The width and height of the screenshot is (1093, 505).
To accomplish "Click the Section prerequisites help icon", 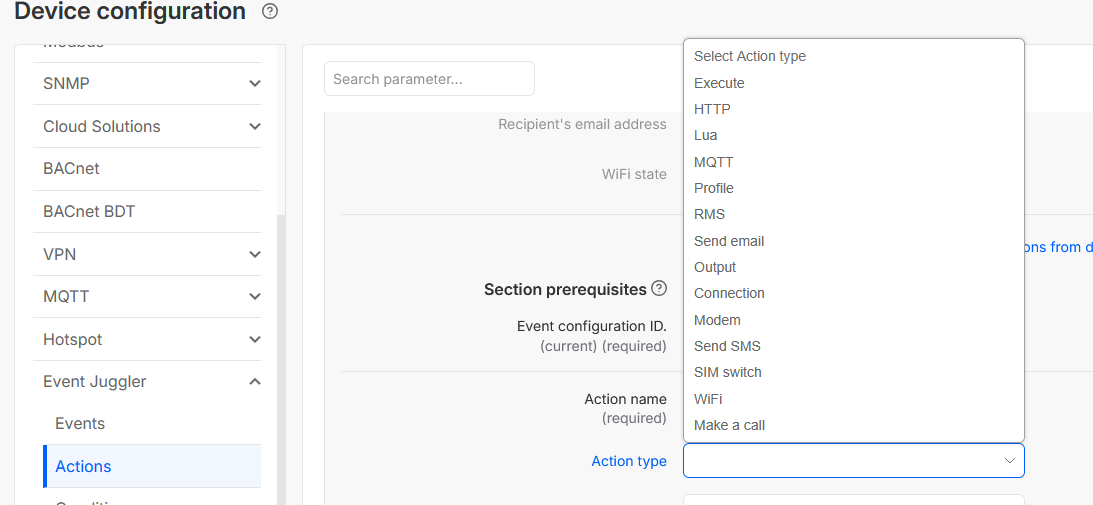I will (659, 288).
